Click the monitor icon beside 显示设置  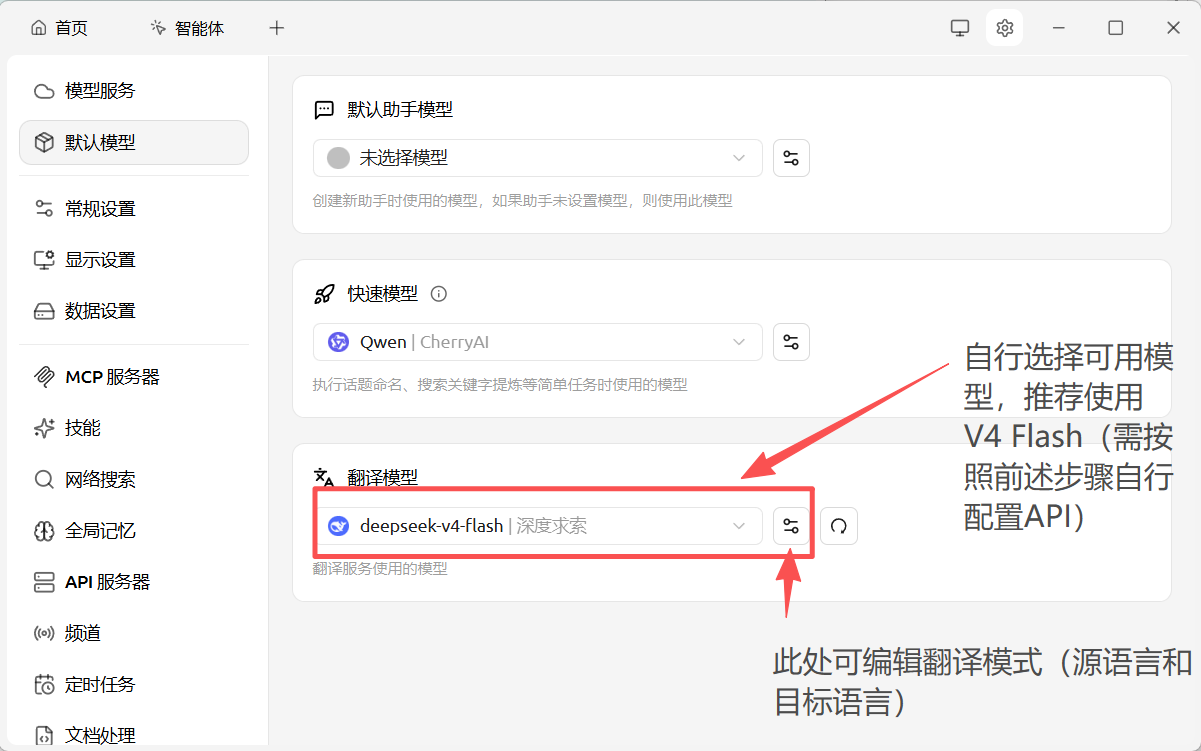(44, 260)
